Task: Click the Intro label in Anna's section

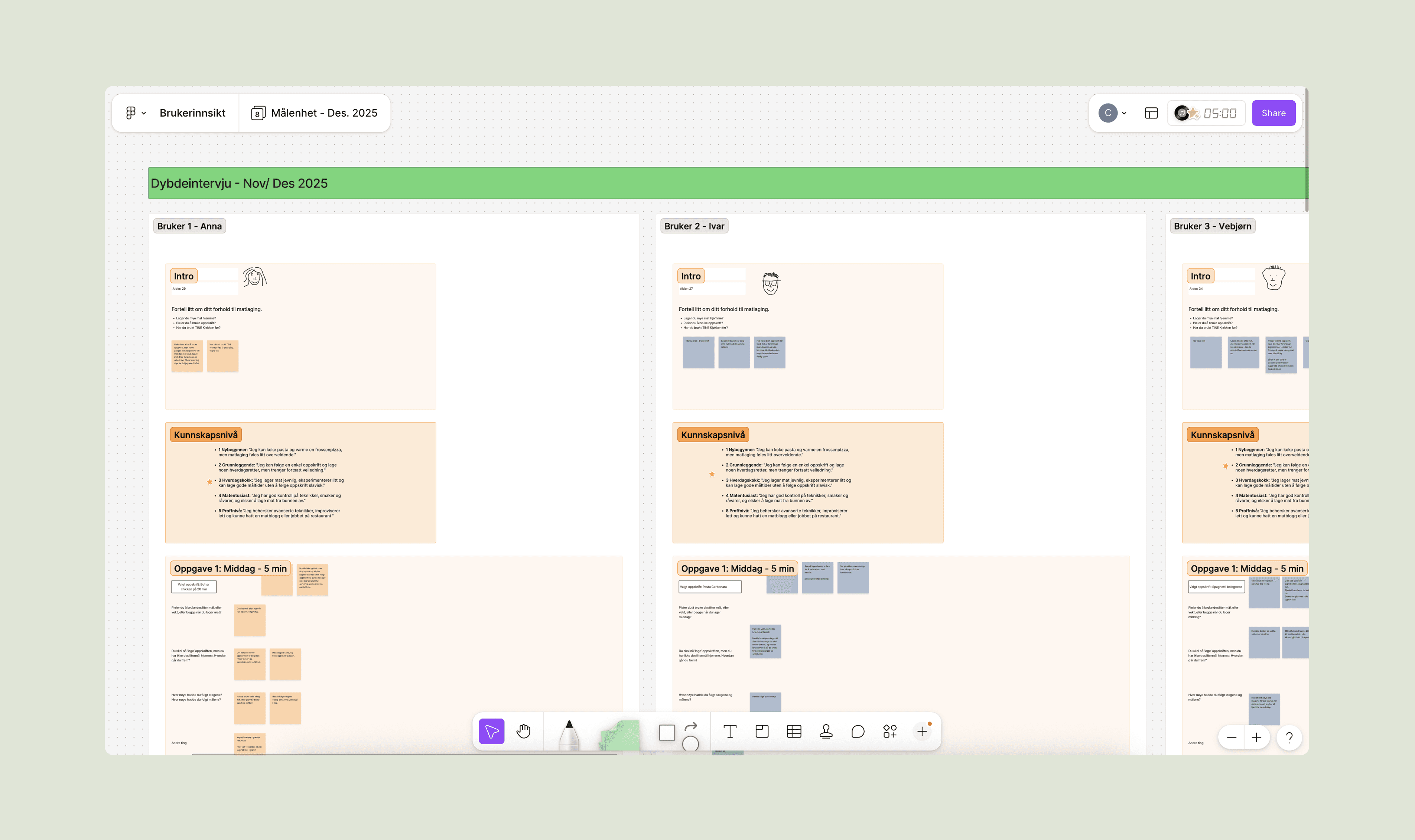Action: pyautogui.click(x=183, y=276)
